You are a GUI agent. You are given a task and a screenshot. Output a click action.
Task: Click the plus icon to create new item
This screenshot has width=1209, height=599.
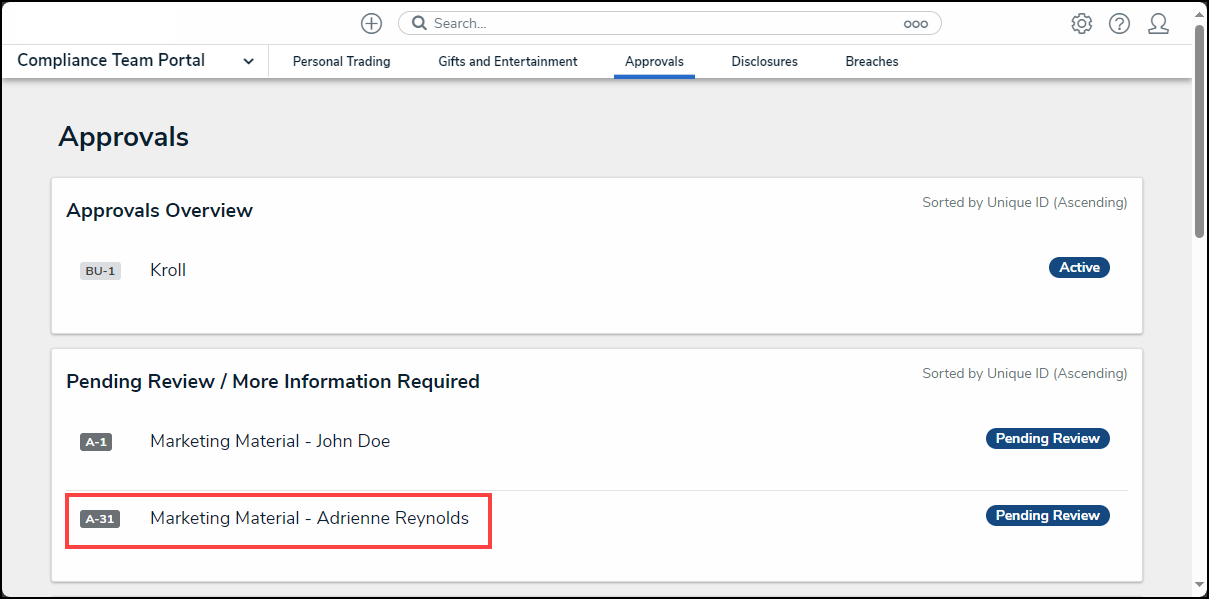[x=371, y=23]
